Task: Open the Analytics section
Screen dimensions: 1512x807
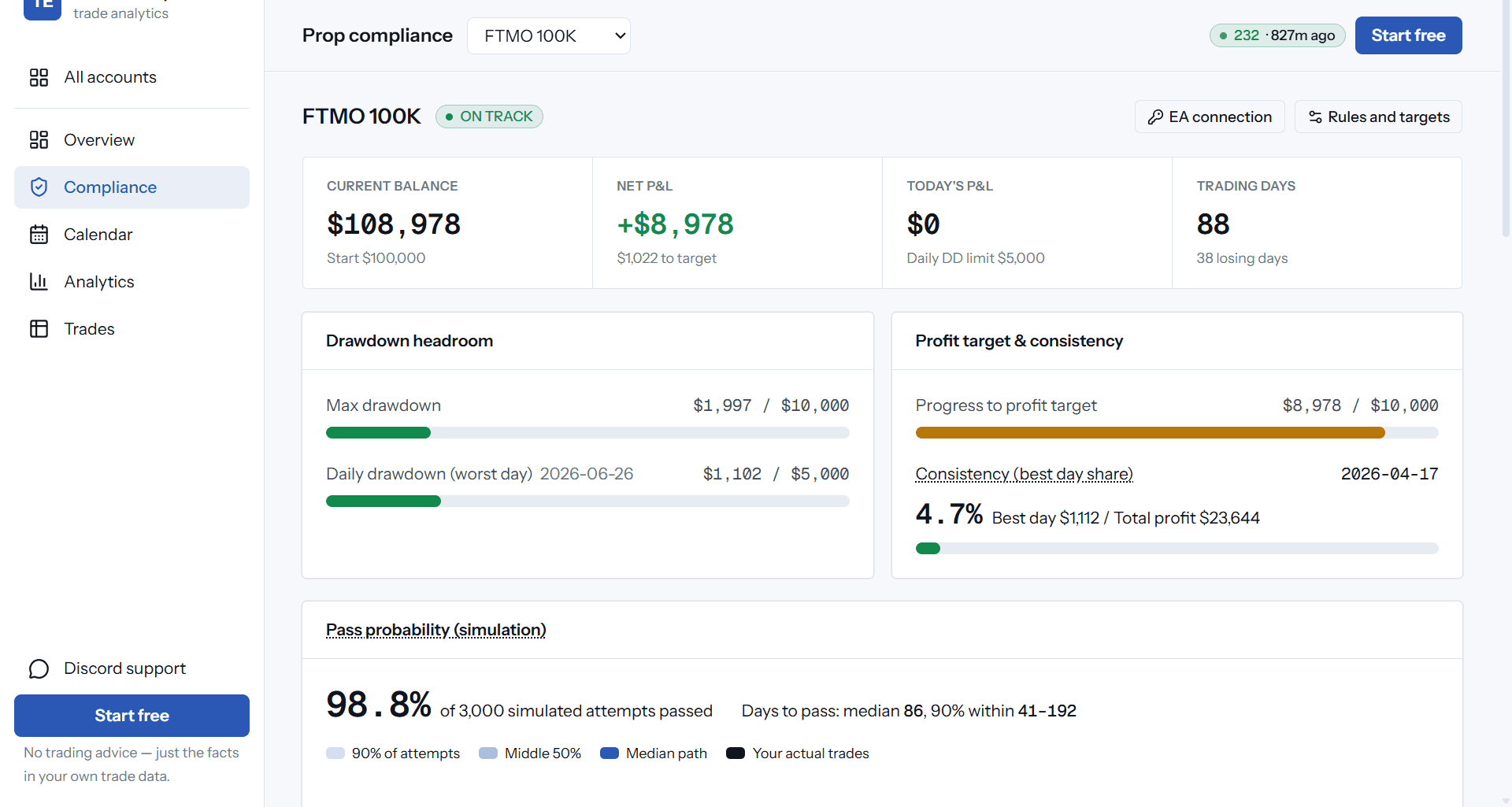Action: 132,282
